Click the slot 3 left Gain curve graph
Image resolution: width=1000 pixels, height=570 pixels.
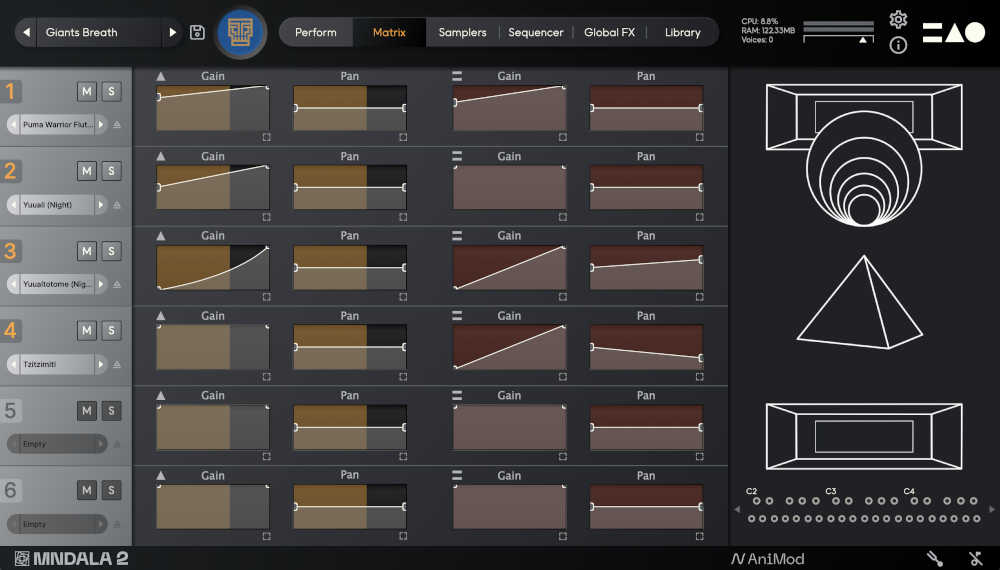click(x=212, y=267)
